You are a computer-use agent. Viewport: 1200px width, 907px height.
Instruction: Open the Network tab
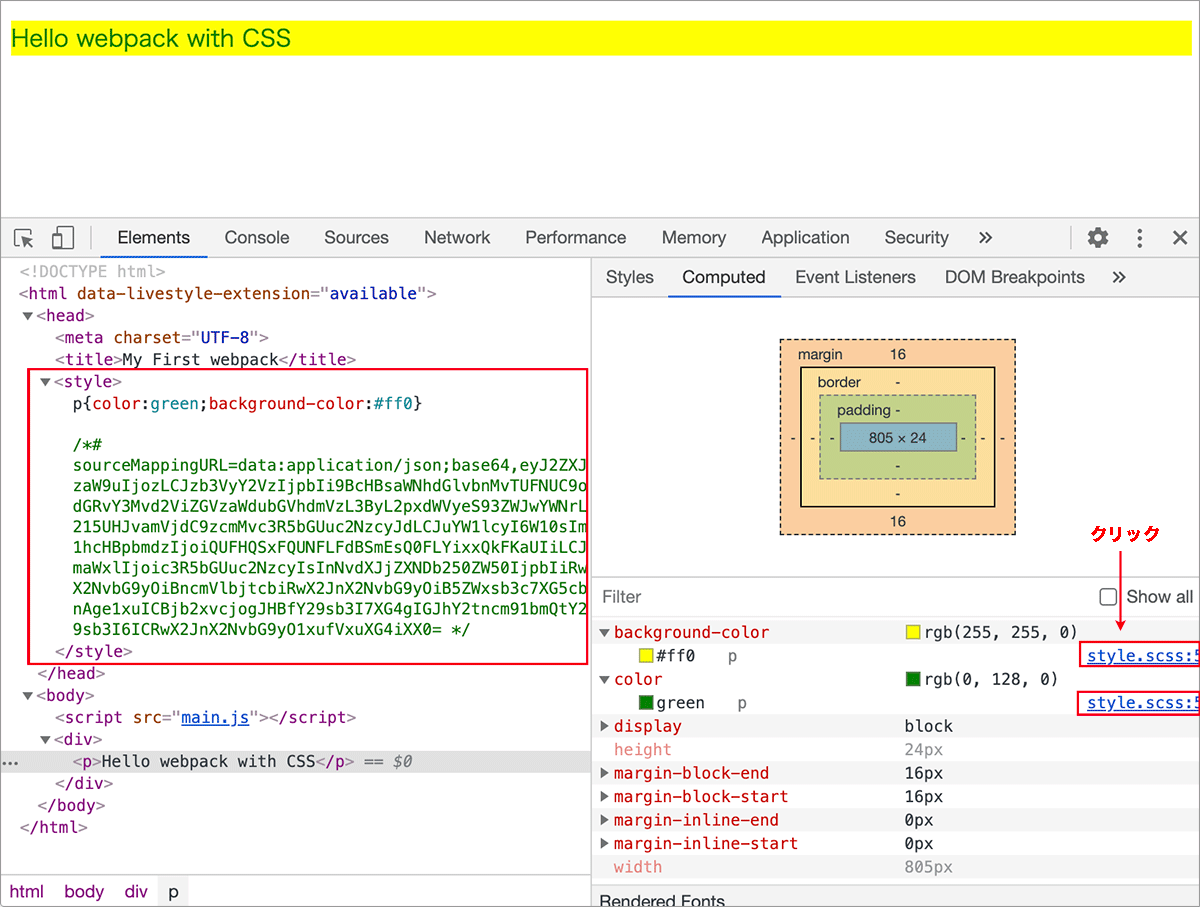(457, 238)
